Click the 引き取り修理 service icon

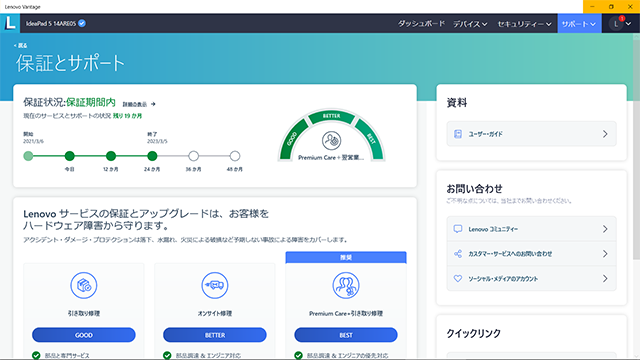[x=84, y=285]
